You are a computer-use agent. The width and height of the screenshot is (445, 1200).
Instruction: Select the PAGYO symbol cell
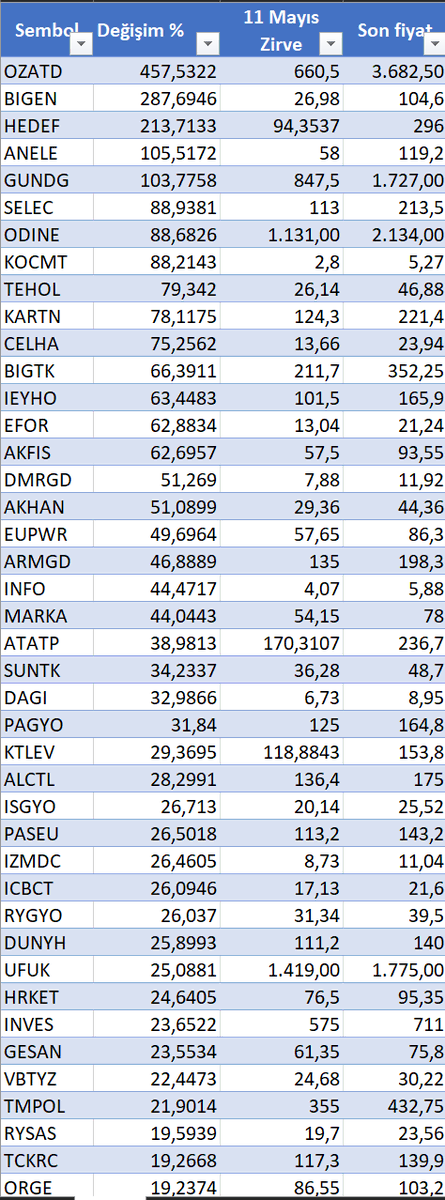click(47, 726)
